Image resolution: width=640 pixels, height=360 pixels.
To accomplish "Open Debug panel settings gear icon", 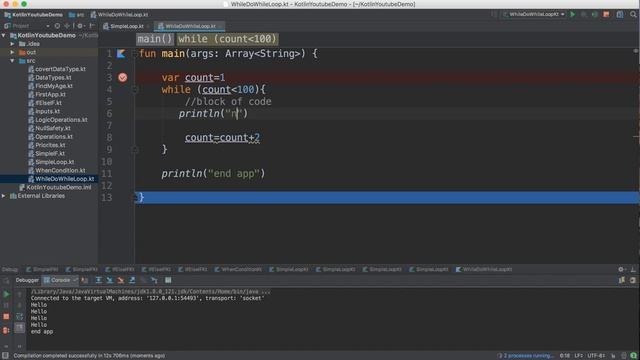I will 621,269.
